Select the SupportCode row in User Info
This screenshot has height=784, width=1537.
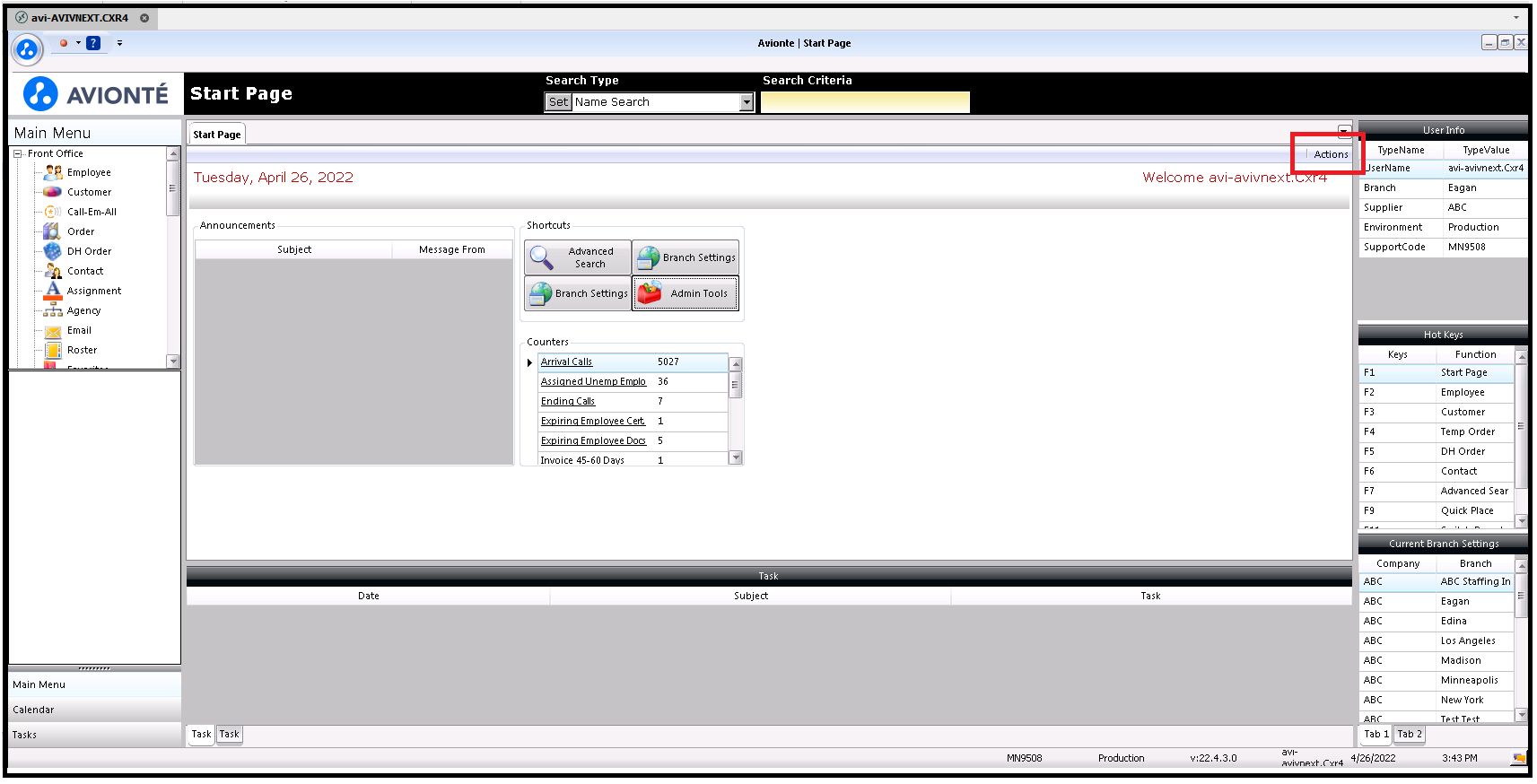pos(1444,248)
